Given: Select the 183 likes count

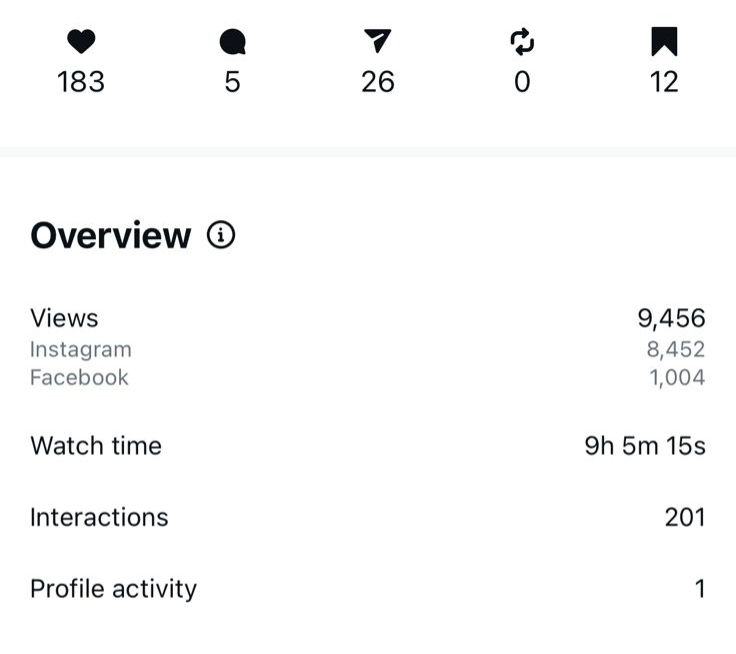Looking at the screenshot, I should point(81,82).
